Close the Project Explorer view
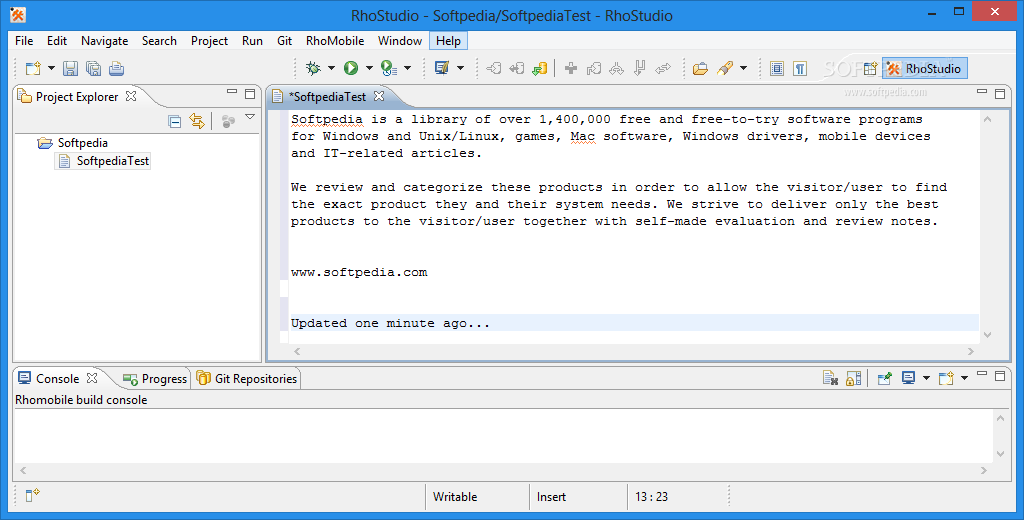1024x520 pixels. tap(131, 96)
